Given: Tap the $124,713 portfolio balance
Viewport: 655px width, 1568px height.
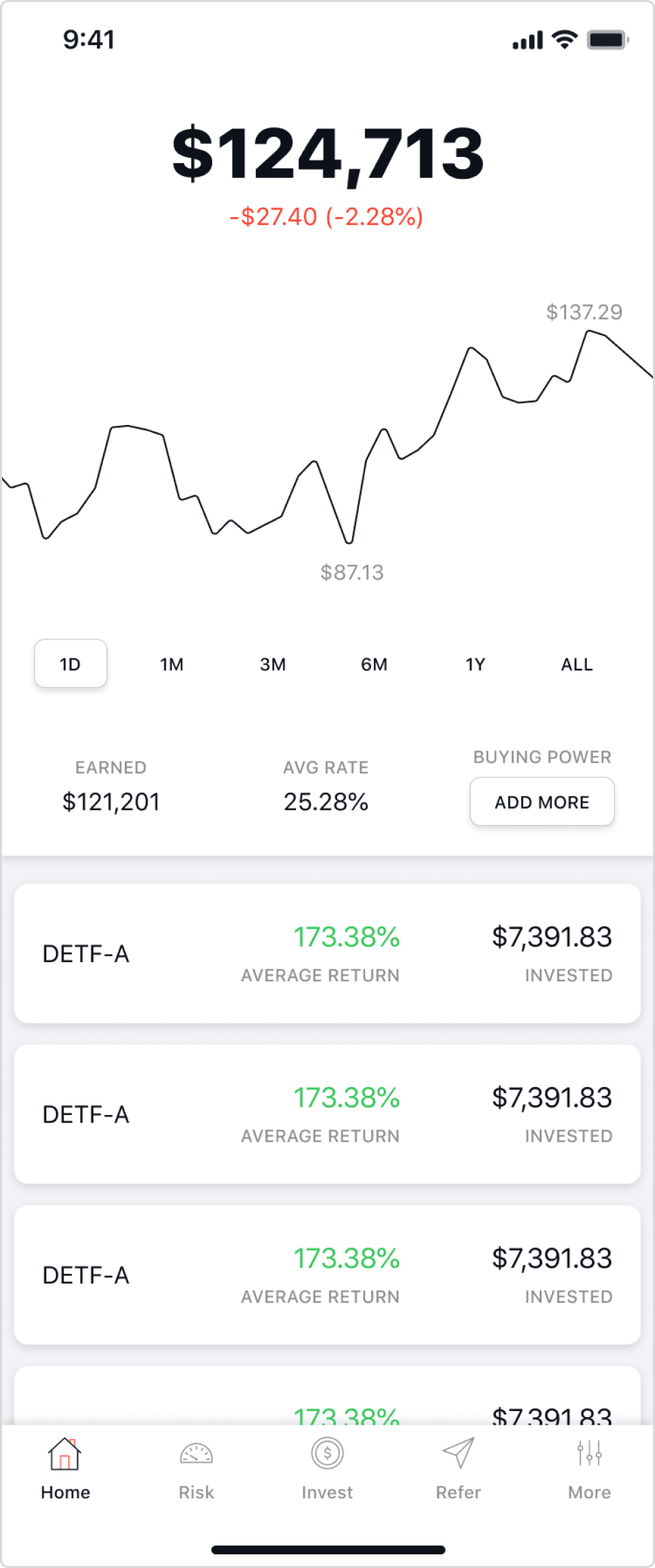Looking at the screenshot, I should [328, 154].
